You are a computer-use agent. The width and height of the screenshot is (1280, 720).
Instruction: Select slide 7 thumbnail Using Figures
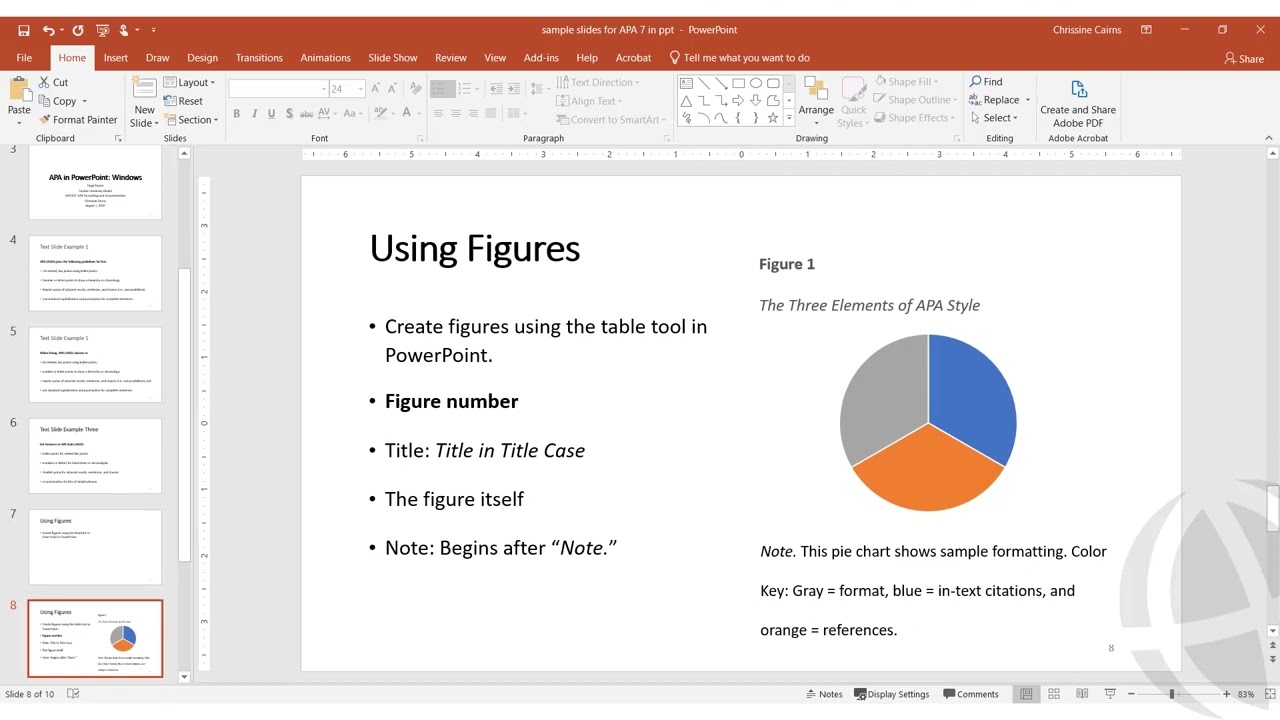point(95,547)
